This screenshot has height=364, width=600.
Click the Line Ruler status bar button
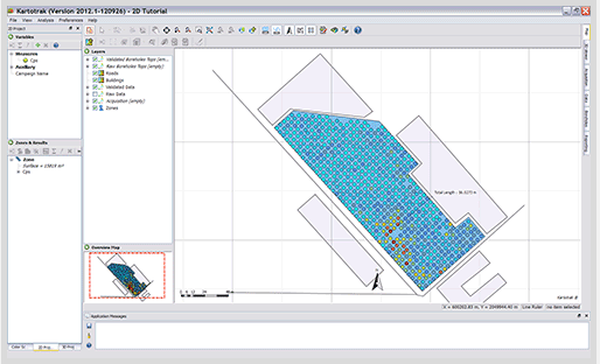click(x=532, y=307)
